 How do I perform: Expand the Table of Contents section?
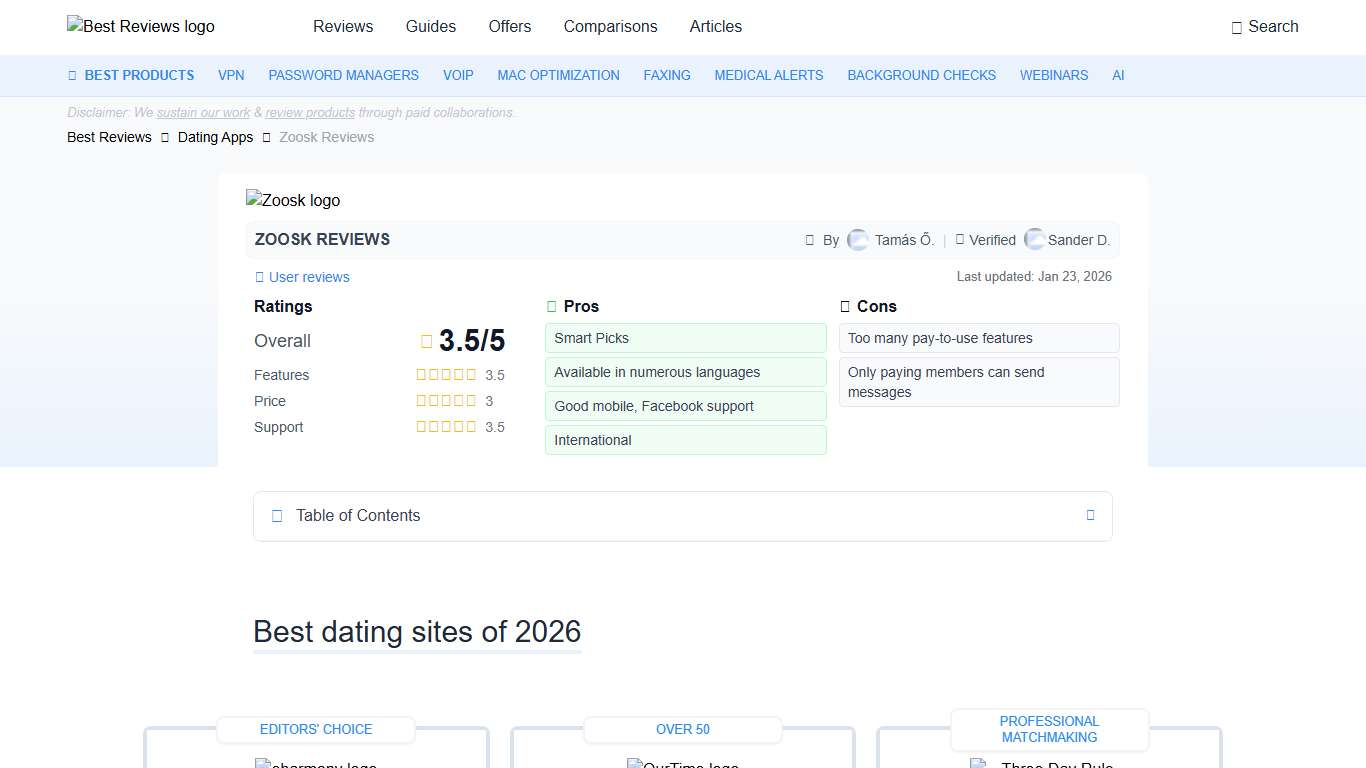click(x=1090, y=515)
